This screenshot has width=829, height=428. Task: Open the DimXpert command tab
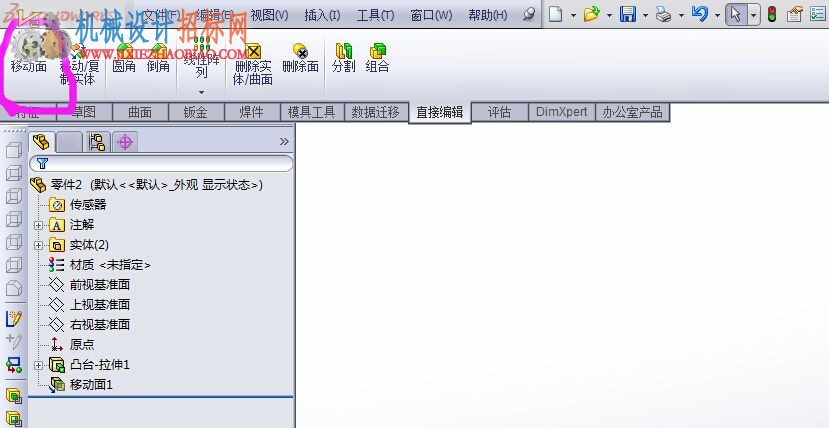pos(561,113)
